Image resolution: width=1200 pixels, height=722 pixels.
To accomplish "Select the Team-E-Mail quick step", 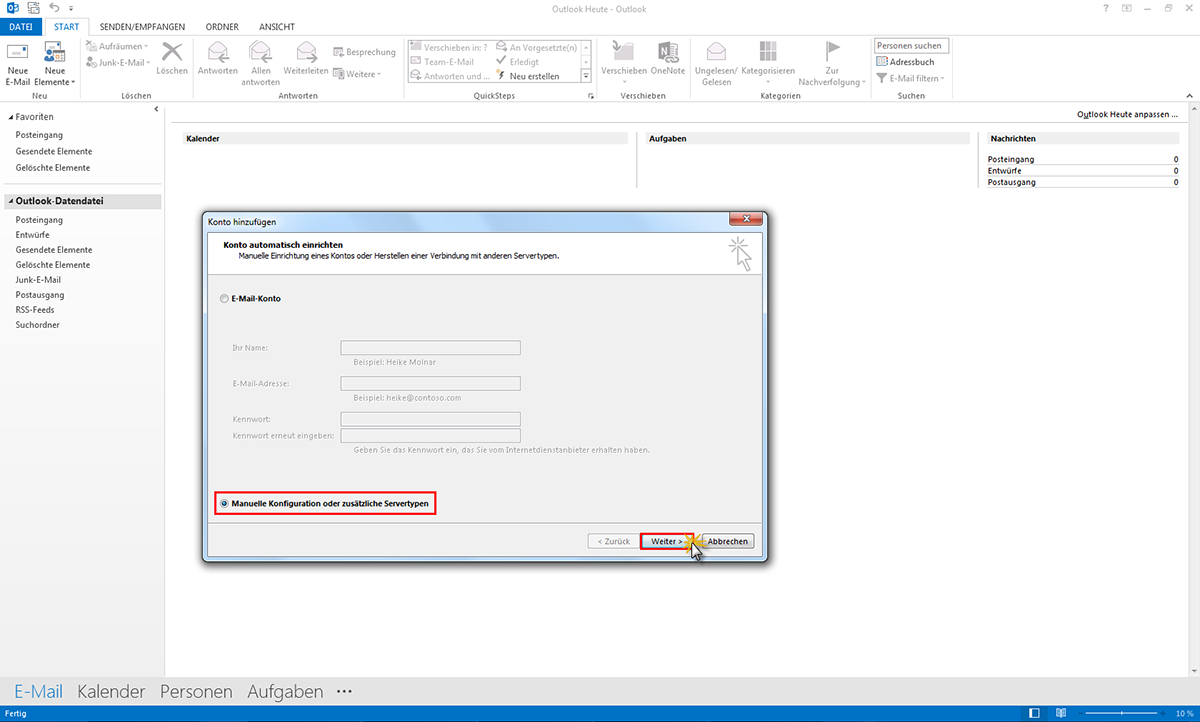I will (x=442, y=61).
